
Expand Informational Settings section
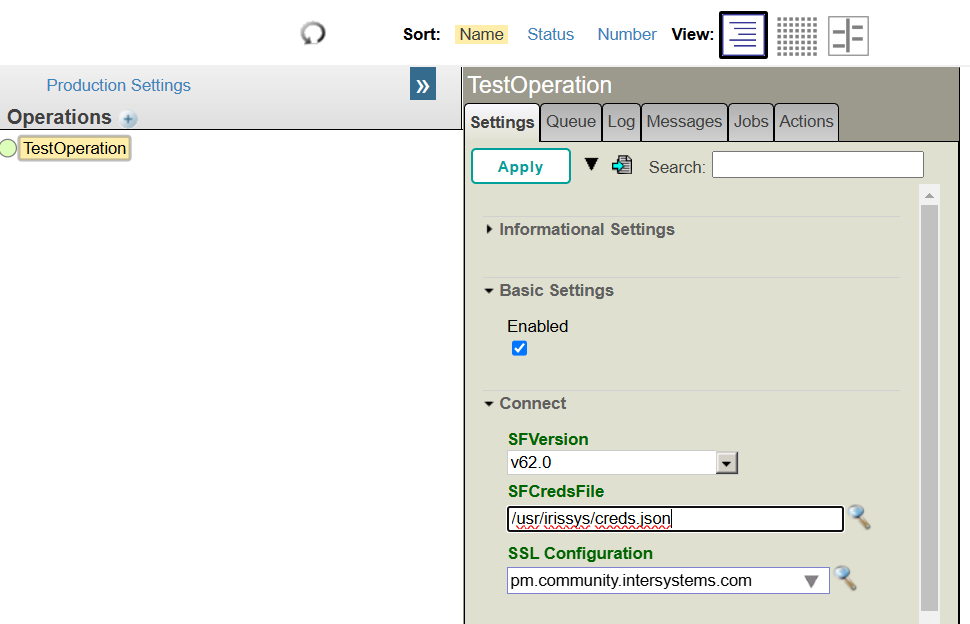click(x=489, y=229)
